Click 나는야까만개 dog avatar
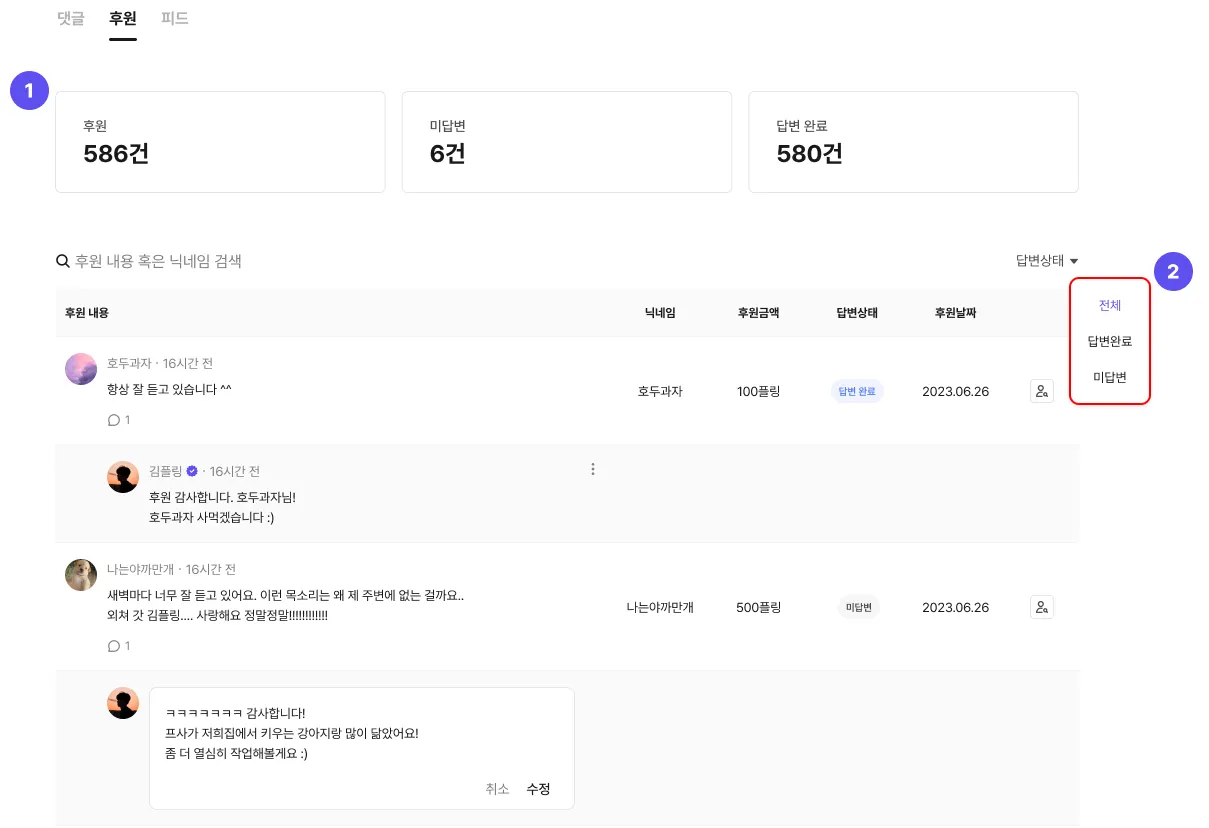 pos(81,575)
